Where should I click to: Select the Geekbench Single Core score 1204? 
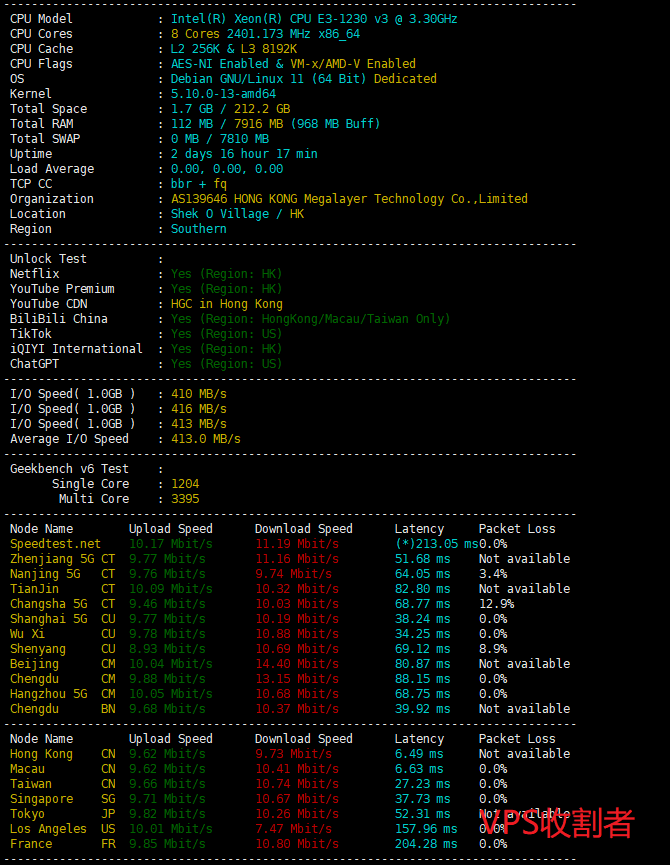coord(185,484)
